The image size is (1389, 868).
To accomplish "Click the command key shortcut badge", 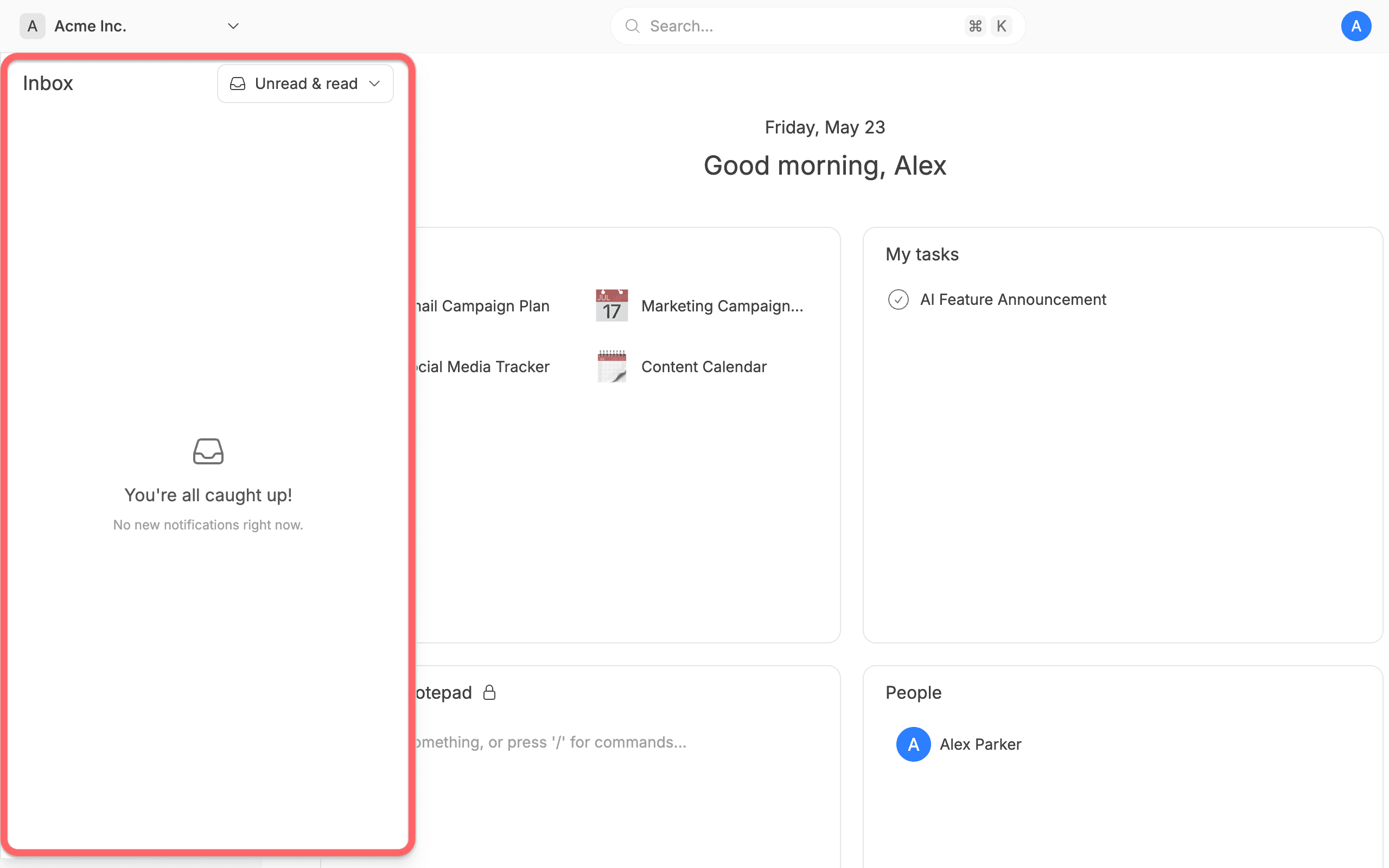I will tap(975, 27).
